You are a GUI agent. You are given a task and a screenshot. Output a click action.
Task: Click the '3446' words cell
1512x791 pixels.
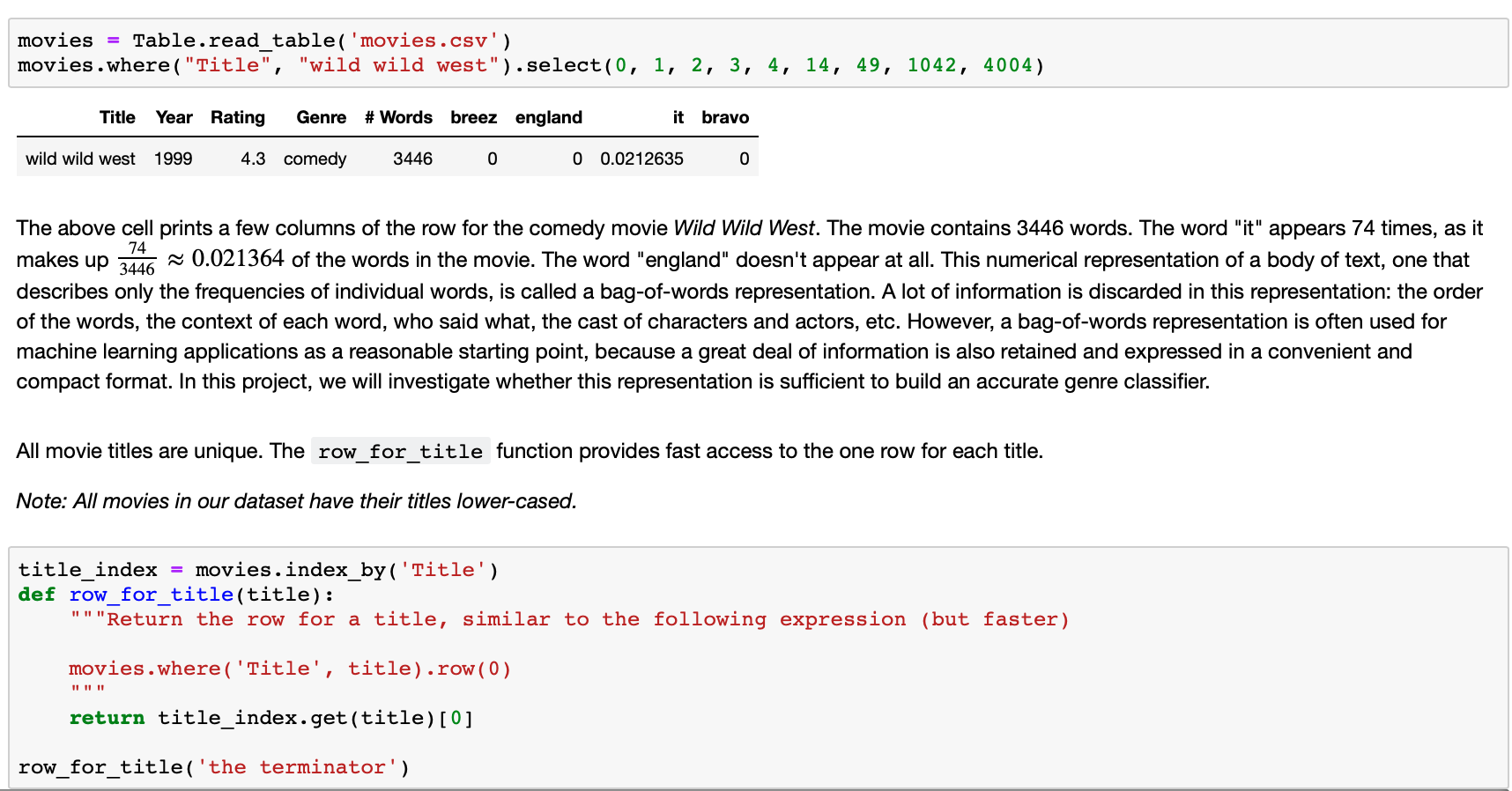click(412, 159)
